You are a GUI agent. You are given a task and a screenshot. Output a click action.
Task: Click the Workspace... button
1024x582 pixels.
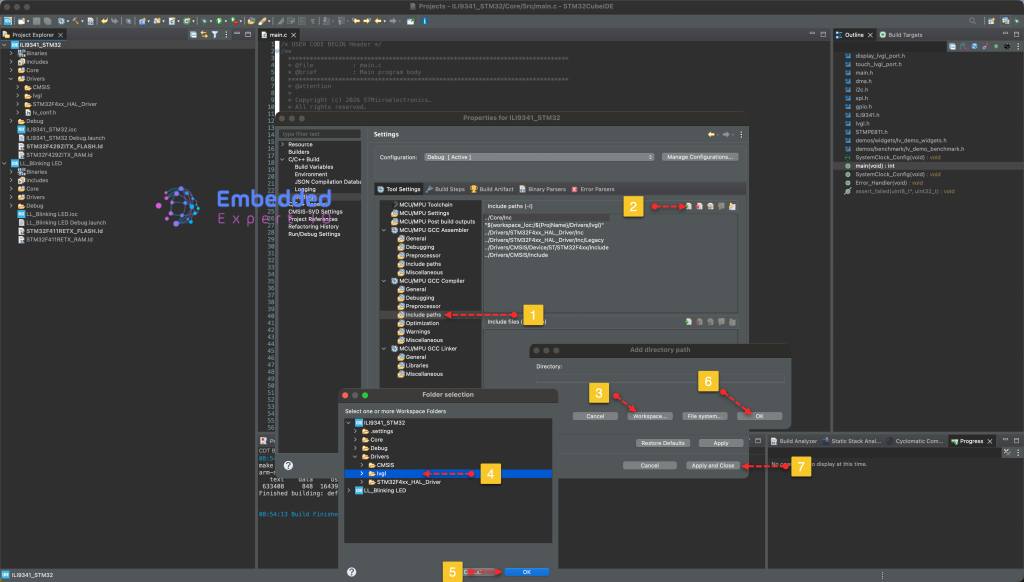(x=650, y=415)
